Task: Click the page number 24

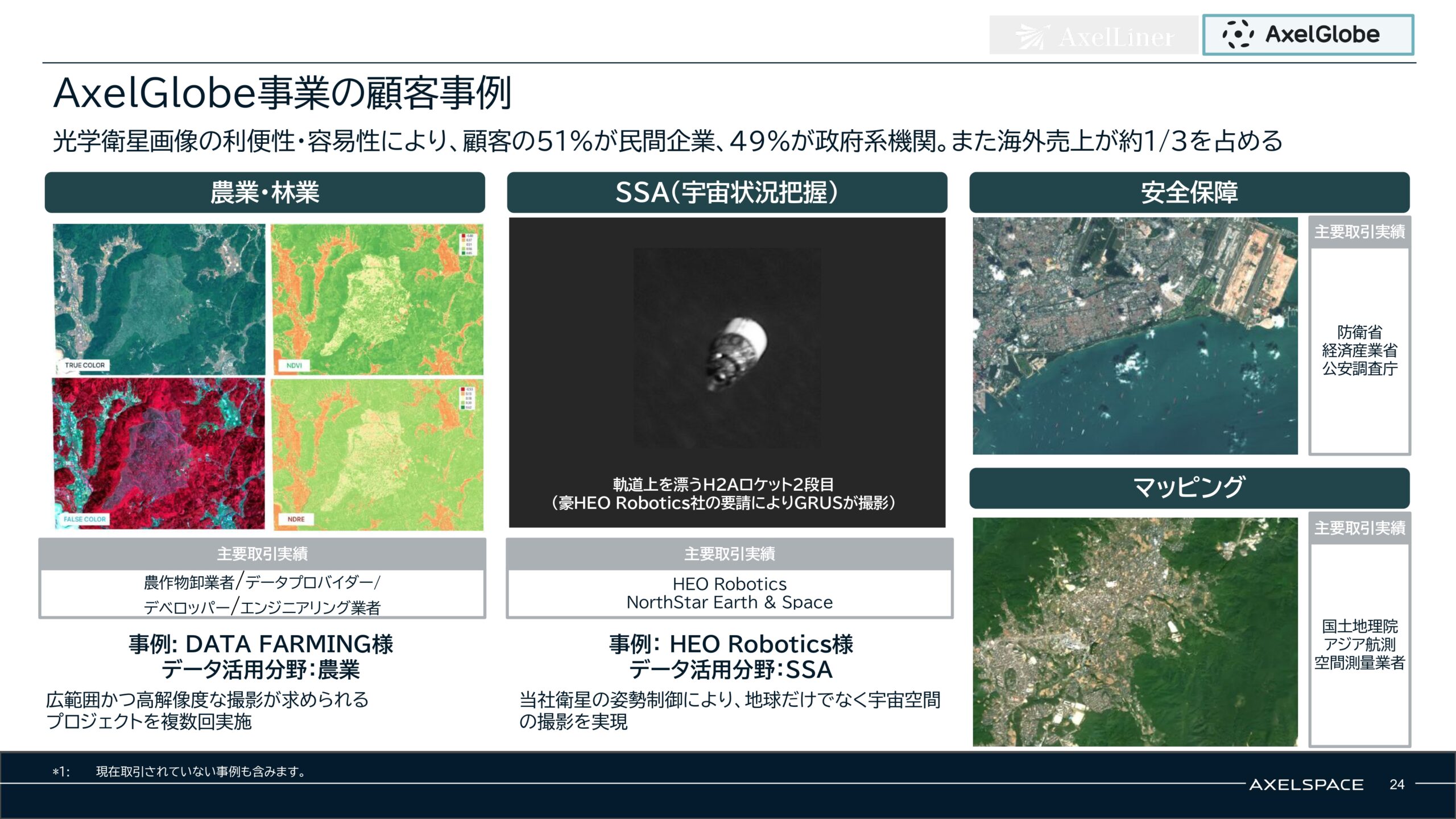Action: (1397, 785)
